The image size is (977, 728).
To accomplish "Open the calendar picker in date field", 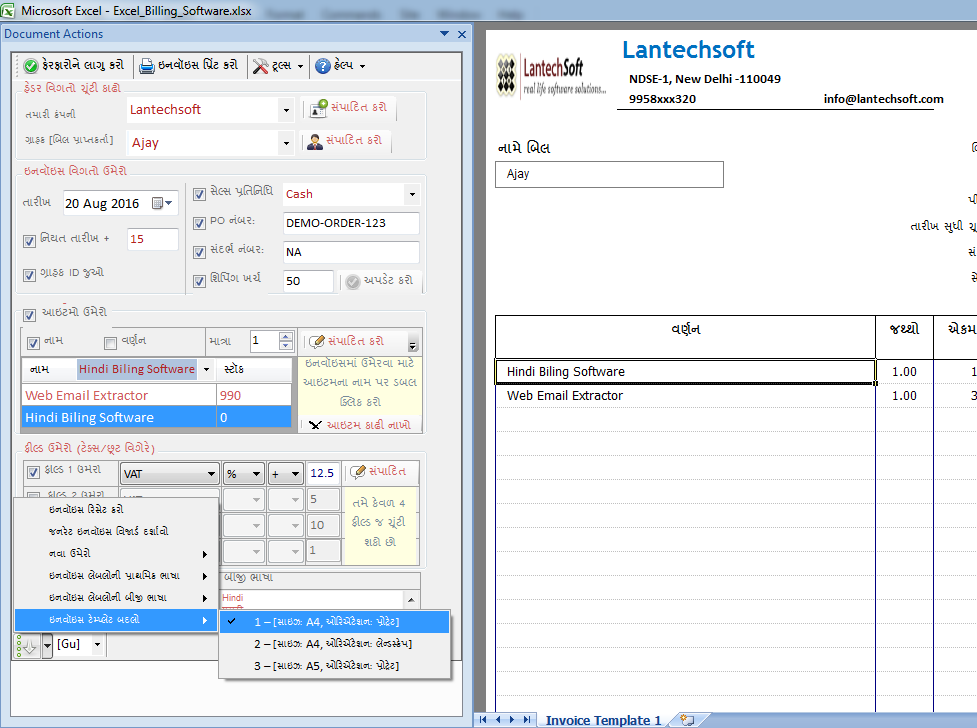I will 162,203.
